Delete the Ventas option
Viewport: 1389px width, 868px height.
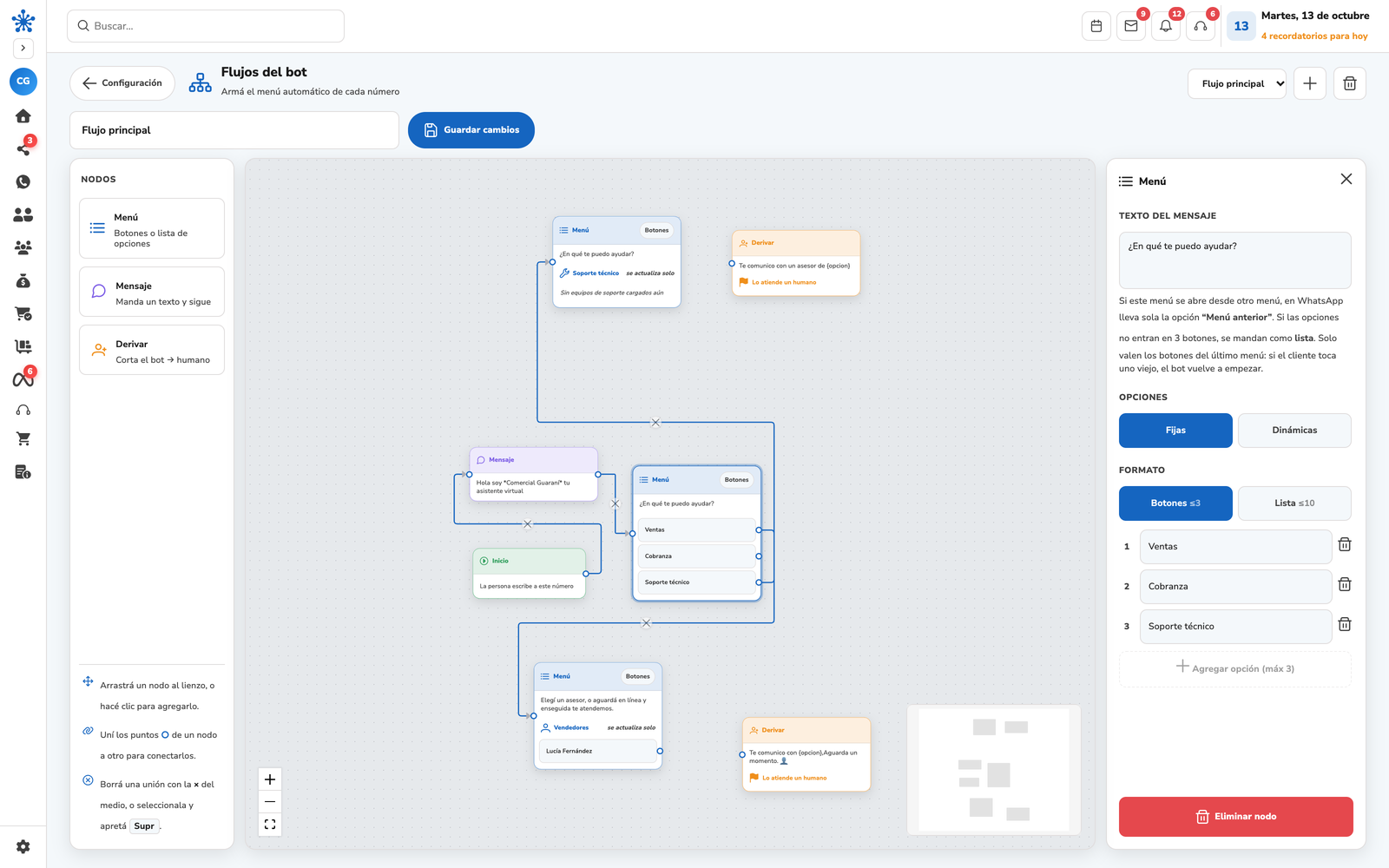tap(1345, 544)
